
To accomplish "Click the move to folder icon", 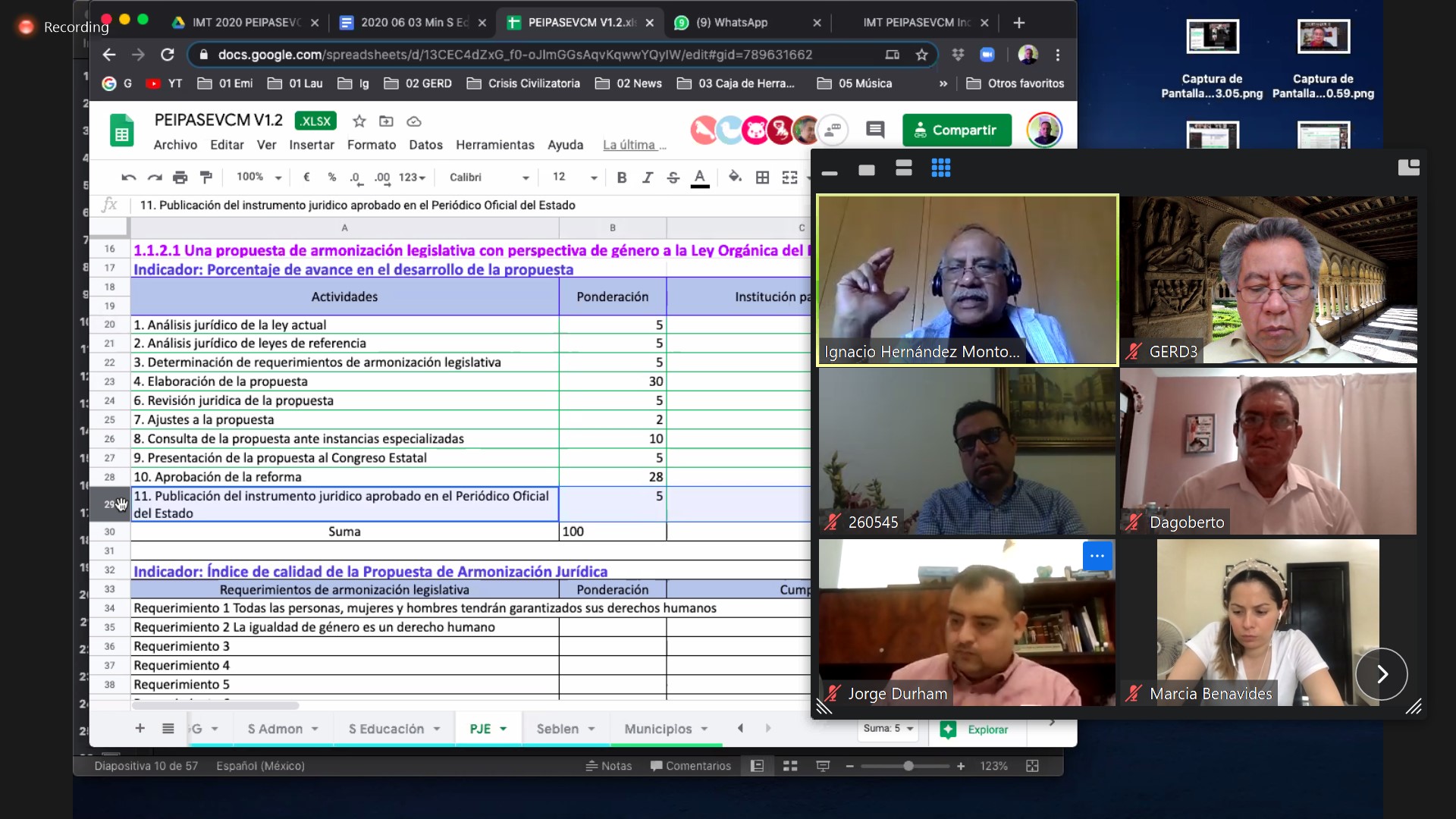I will click(x=386, y=121).
